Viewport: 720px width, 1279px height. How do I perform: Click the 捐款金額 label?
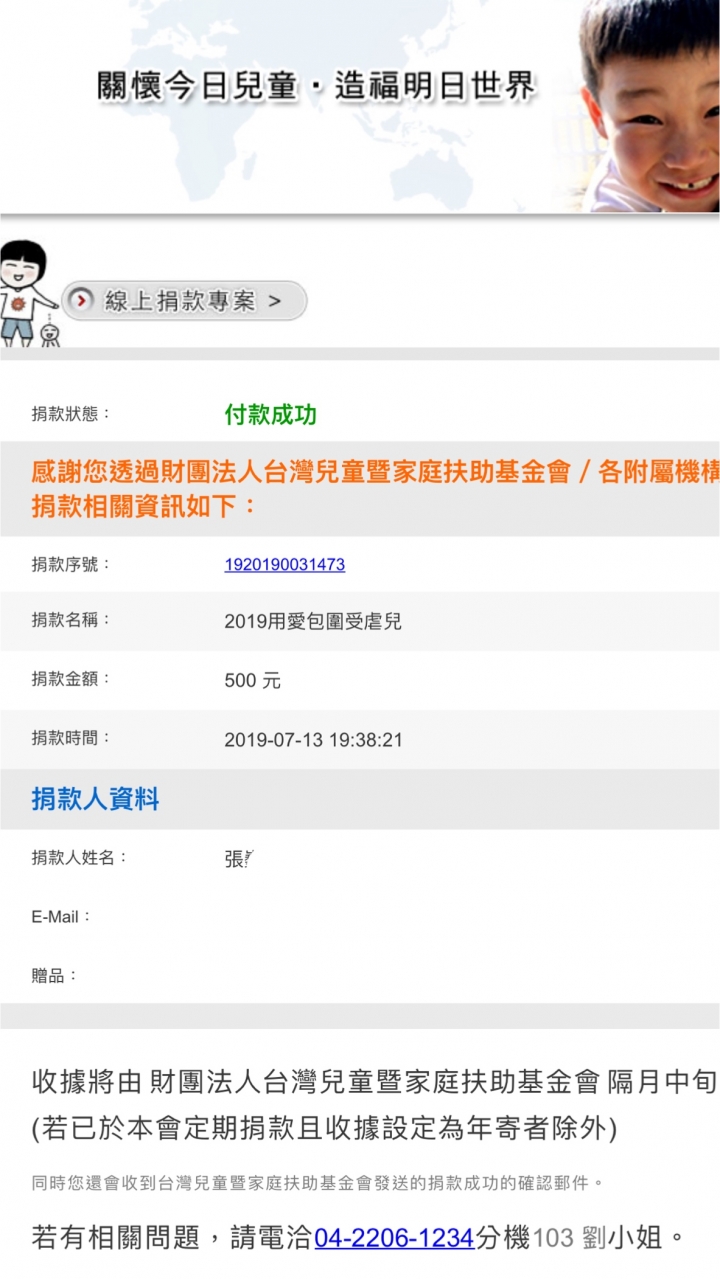[x=72, y=679]
